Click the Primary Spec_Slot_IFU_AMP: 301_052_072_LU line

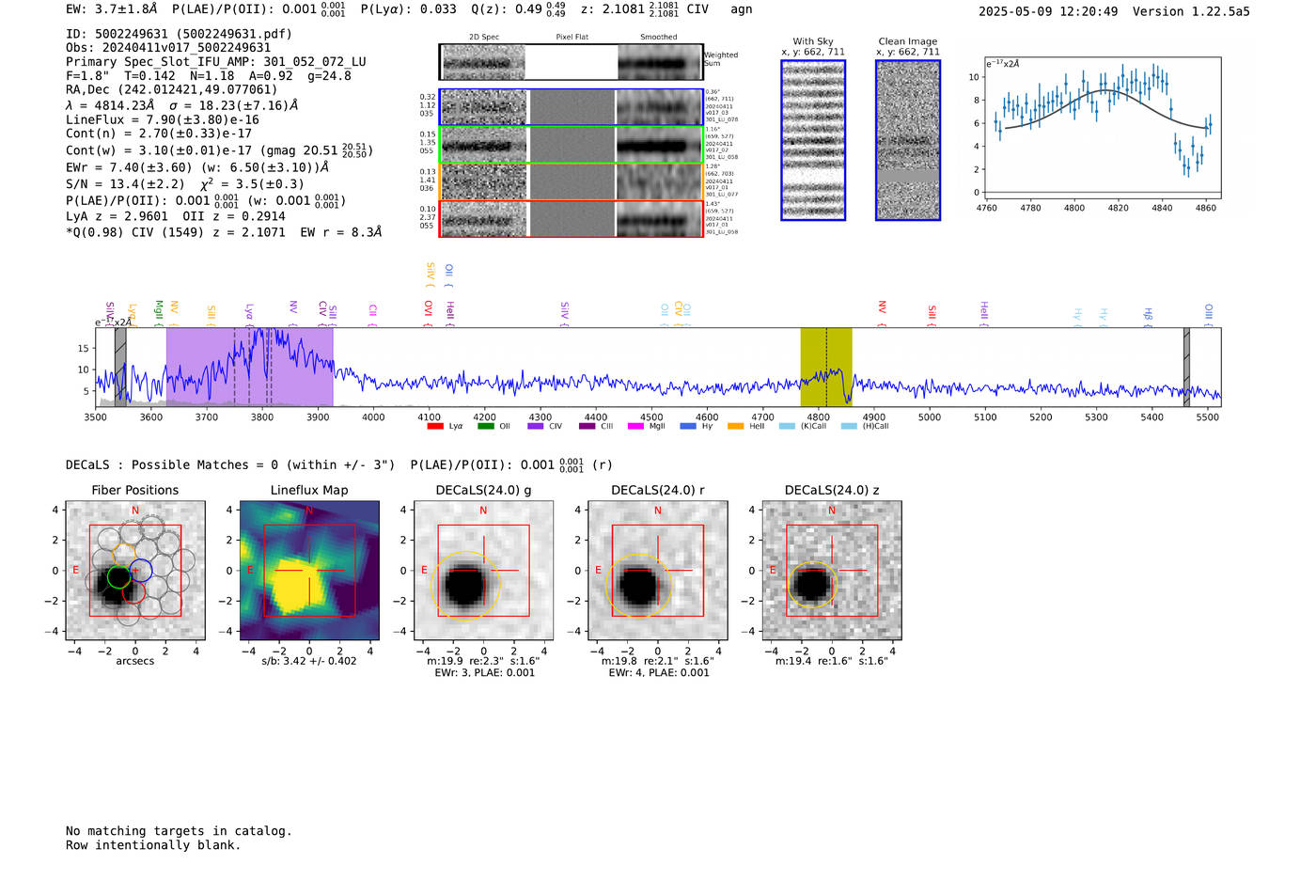coord(216,62)
